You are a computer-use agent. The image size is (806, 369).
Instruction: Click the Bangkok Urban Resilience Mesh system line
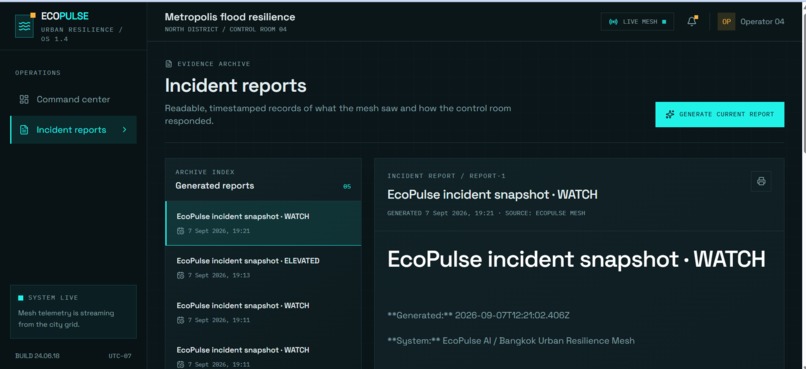pos(511,341)
